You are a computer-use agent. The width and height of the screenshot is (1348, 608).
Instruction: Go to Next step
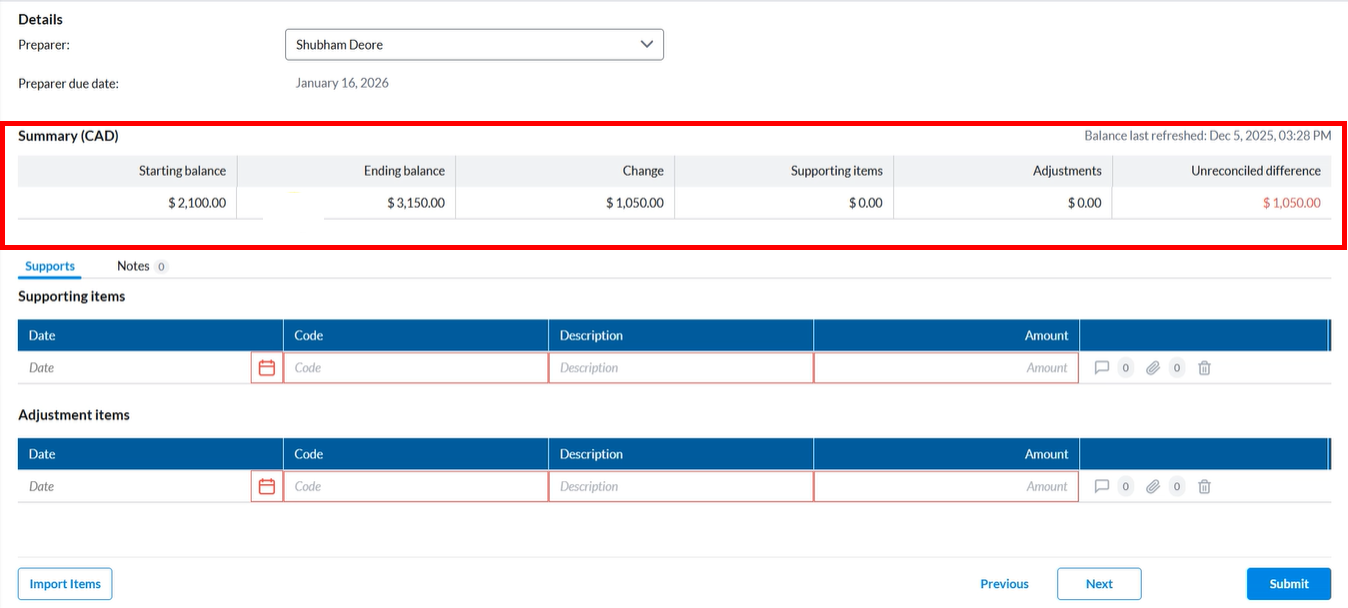click(x=1099, y=584)
